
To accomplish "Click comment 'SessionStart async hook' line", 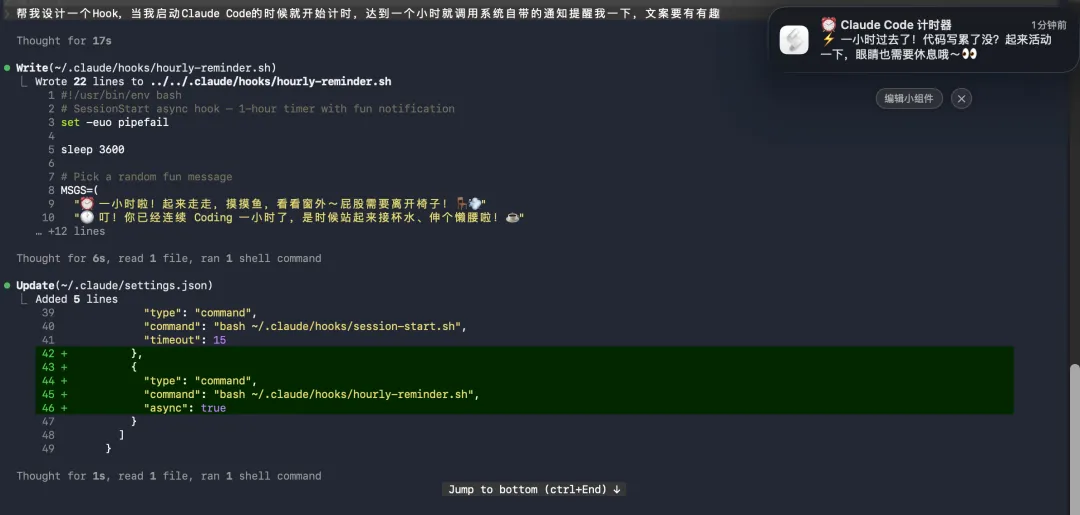I will click(258, 109).
